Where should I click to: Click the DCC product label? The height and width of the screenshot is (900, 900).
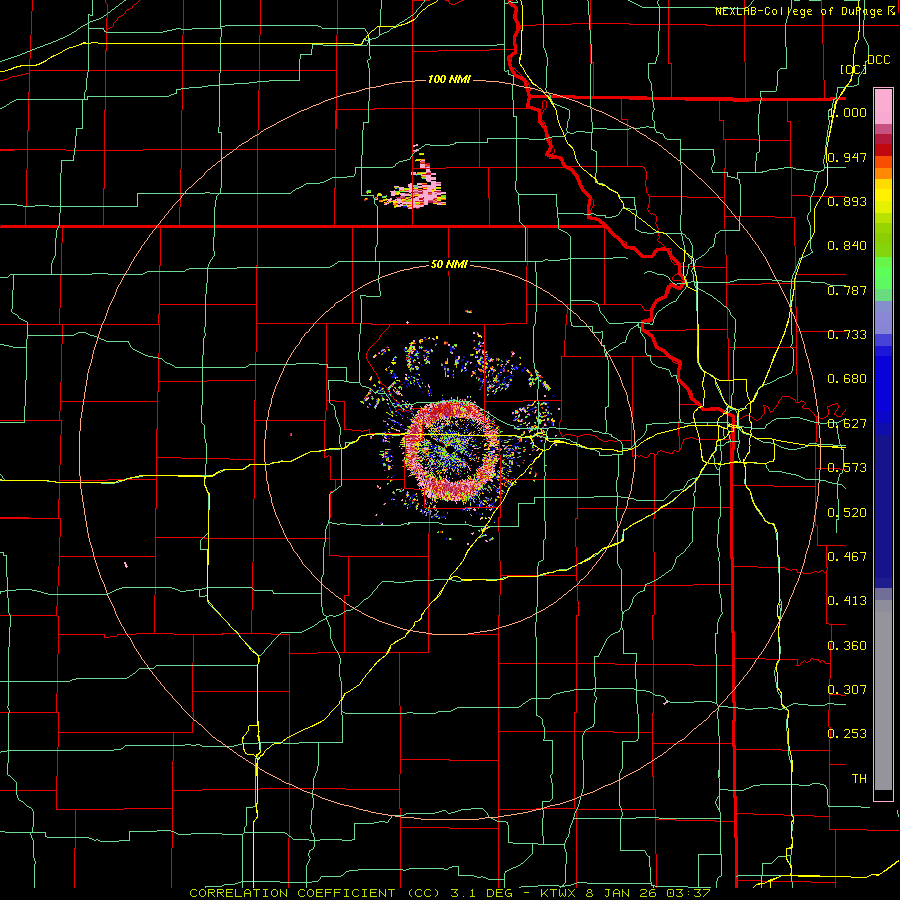click(x=878, y=60)
